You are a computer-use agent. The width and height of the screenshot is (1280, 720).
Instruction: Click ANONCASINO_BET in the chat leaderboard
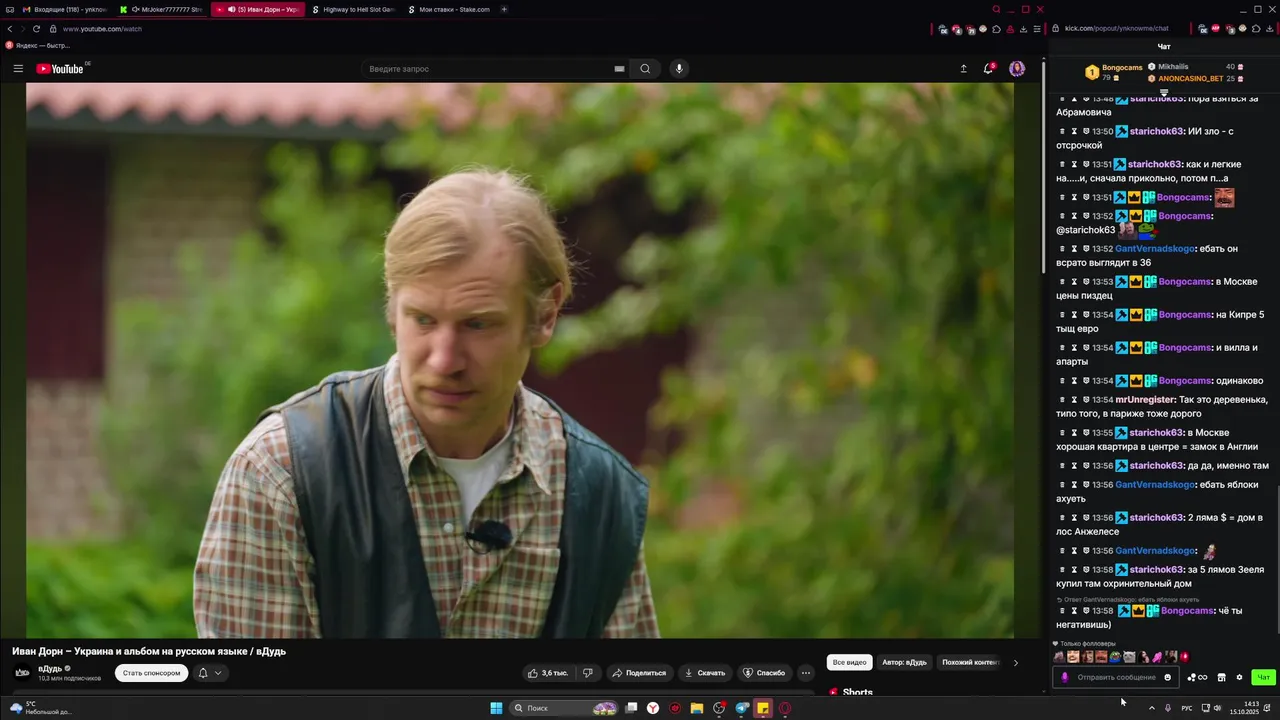(x=1190, y=79)
